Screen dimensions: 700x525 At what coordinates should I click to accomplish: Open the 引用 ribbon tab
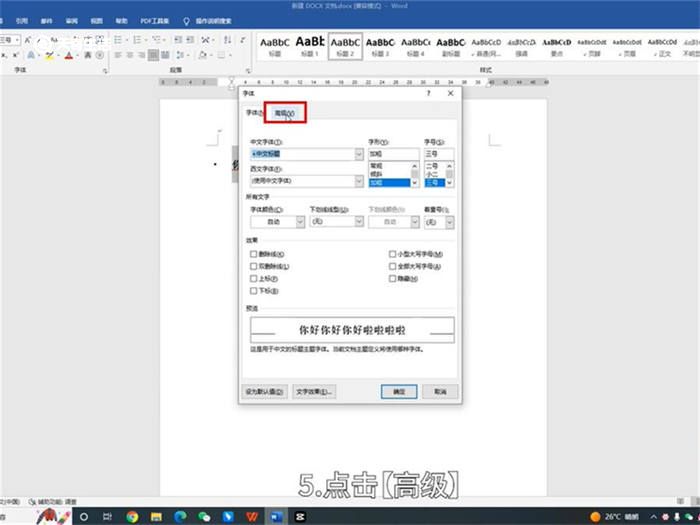pos(21,21)
